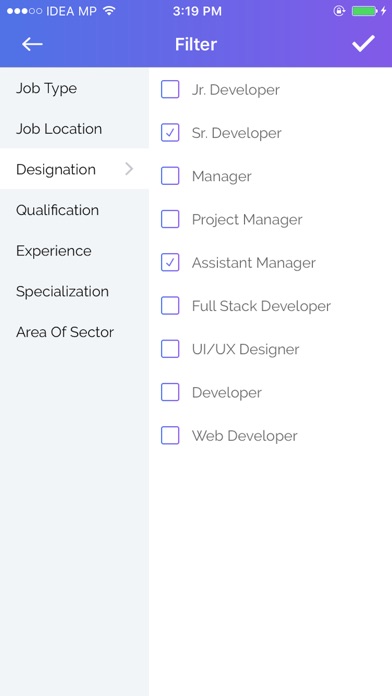392x696 pixels.
Task: Go to Area Of Sector category
Action: [x=74, y=332]
